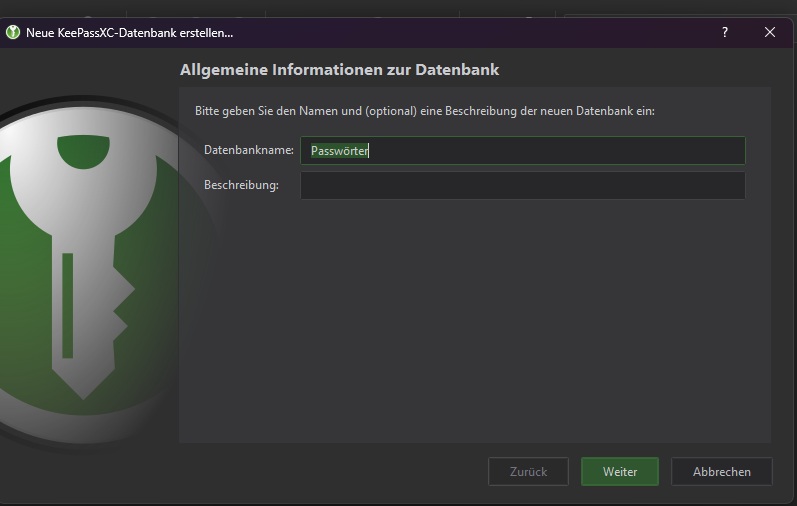Click the disabled Zurück button
The width and height of the screenshot is (797, 506).
[528, 471]
